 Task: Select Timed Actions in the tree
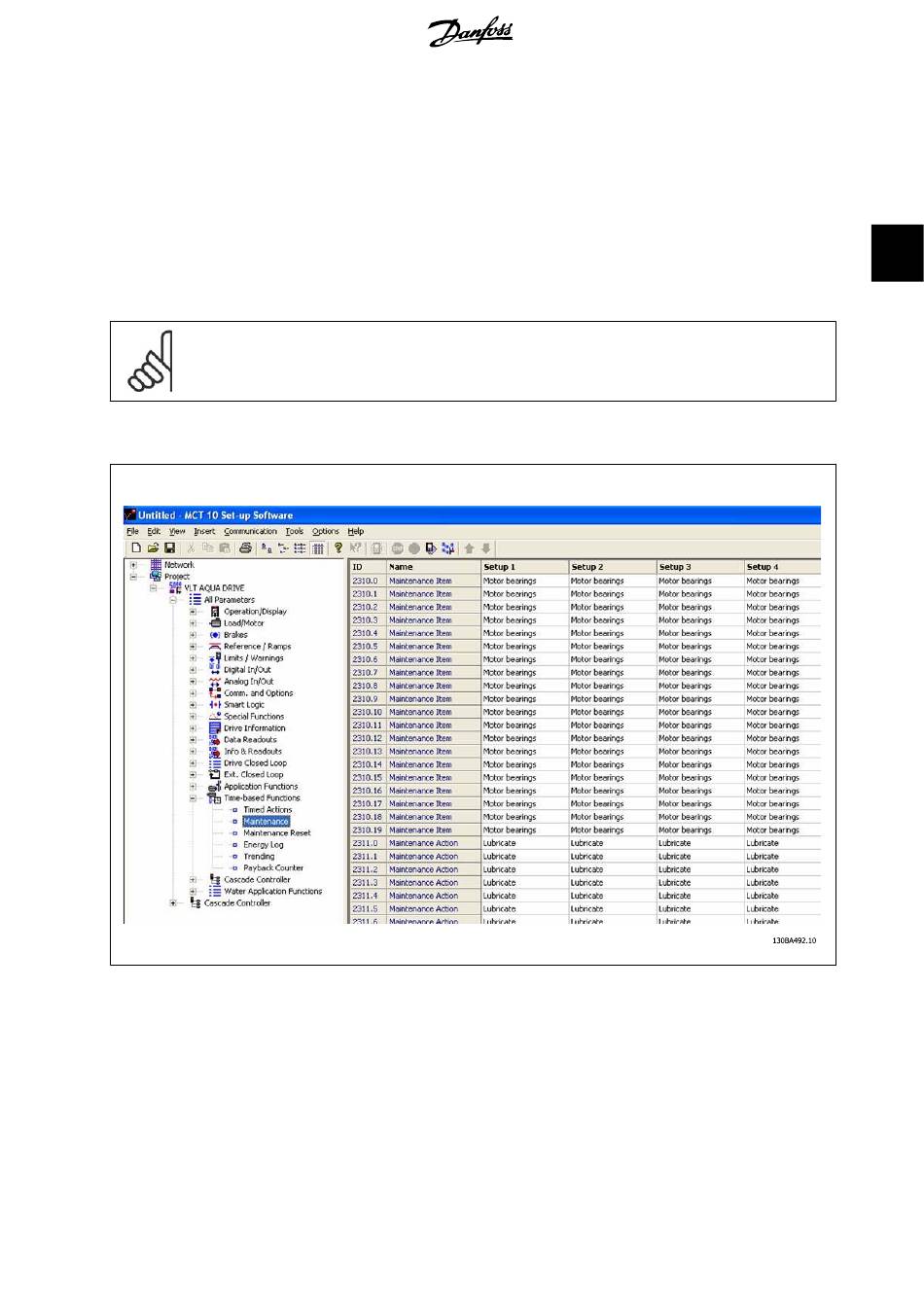click(267, 810)
